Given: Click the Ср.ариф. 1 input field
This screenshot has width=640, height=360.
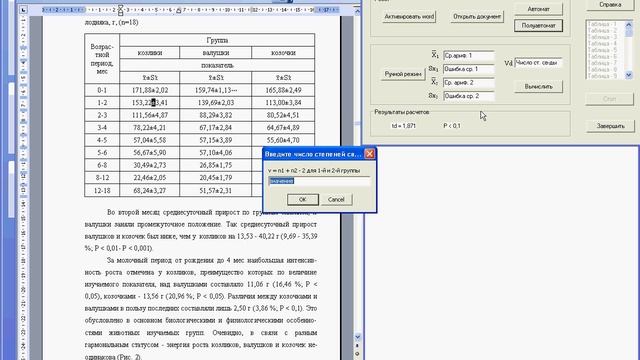Looking at the screenshot, I should 469,55.
